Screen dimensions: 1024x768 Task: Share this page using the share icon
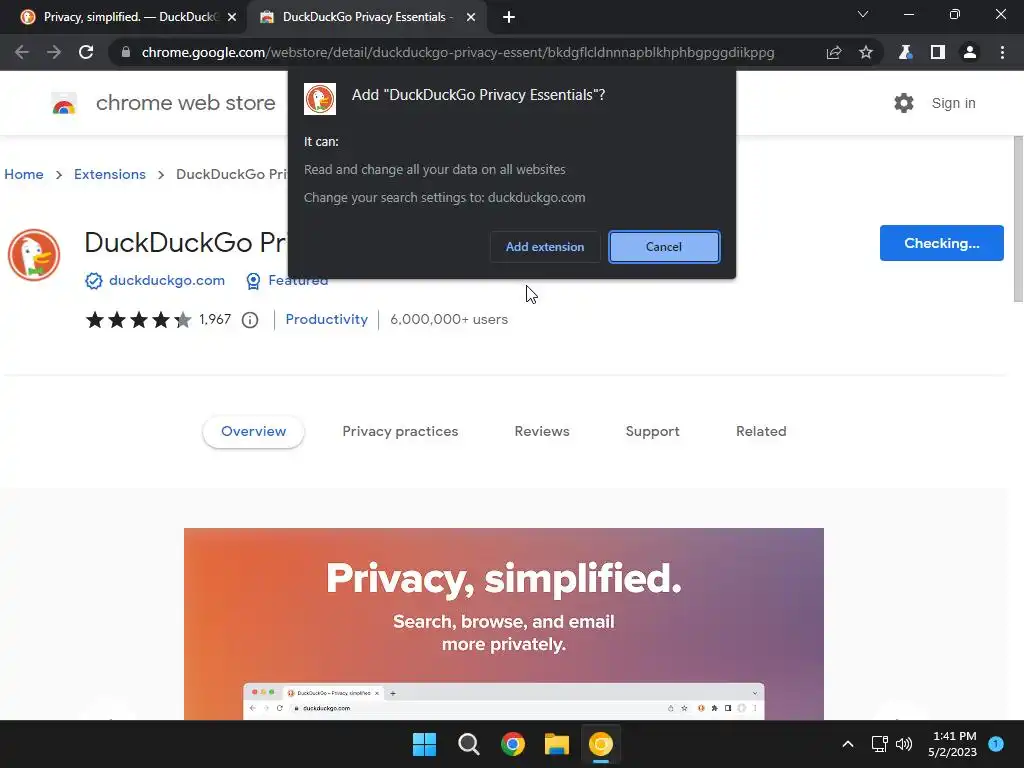pos(833,52)
